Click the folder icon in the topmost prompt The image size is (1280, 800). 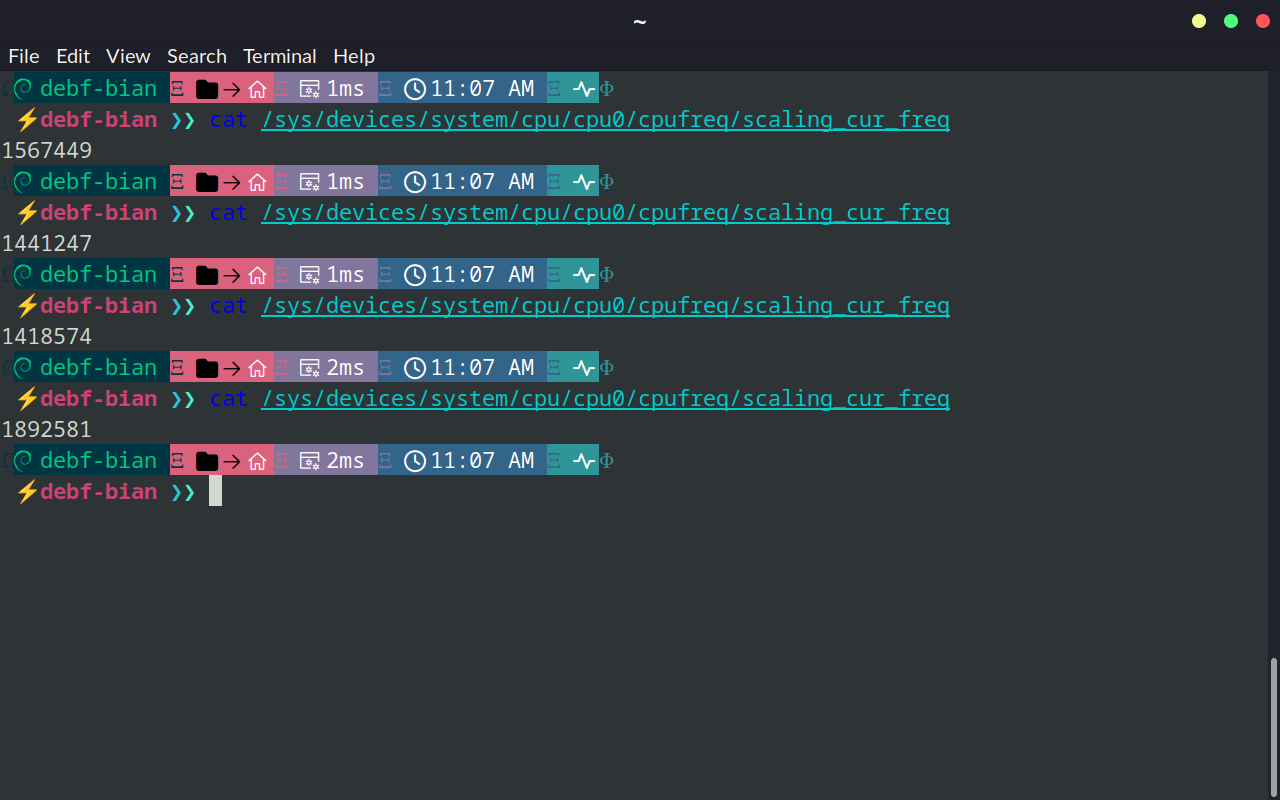tap(207, 89)
